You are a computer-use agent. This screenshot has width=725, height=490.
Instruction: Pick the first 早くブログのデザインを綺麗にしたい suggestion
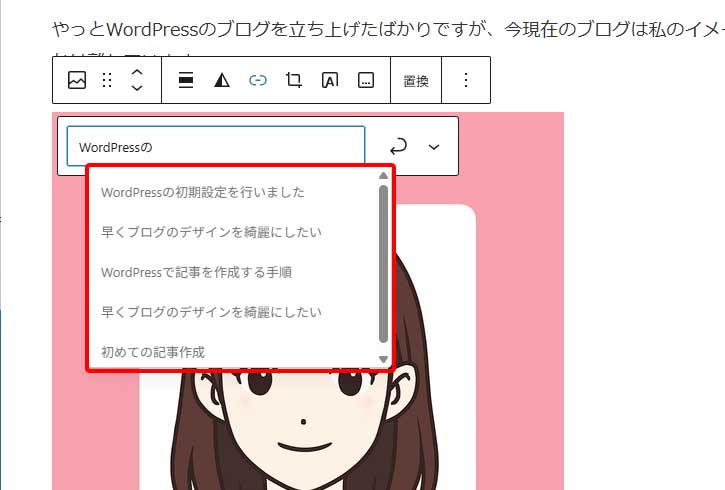tap(211, 232)
